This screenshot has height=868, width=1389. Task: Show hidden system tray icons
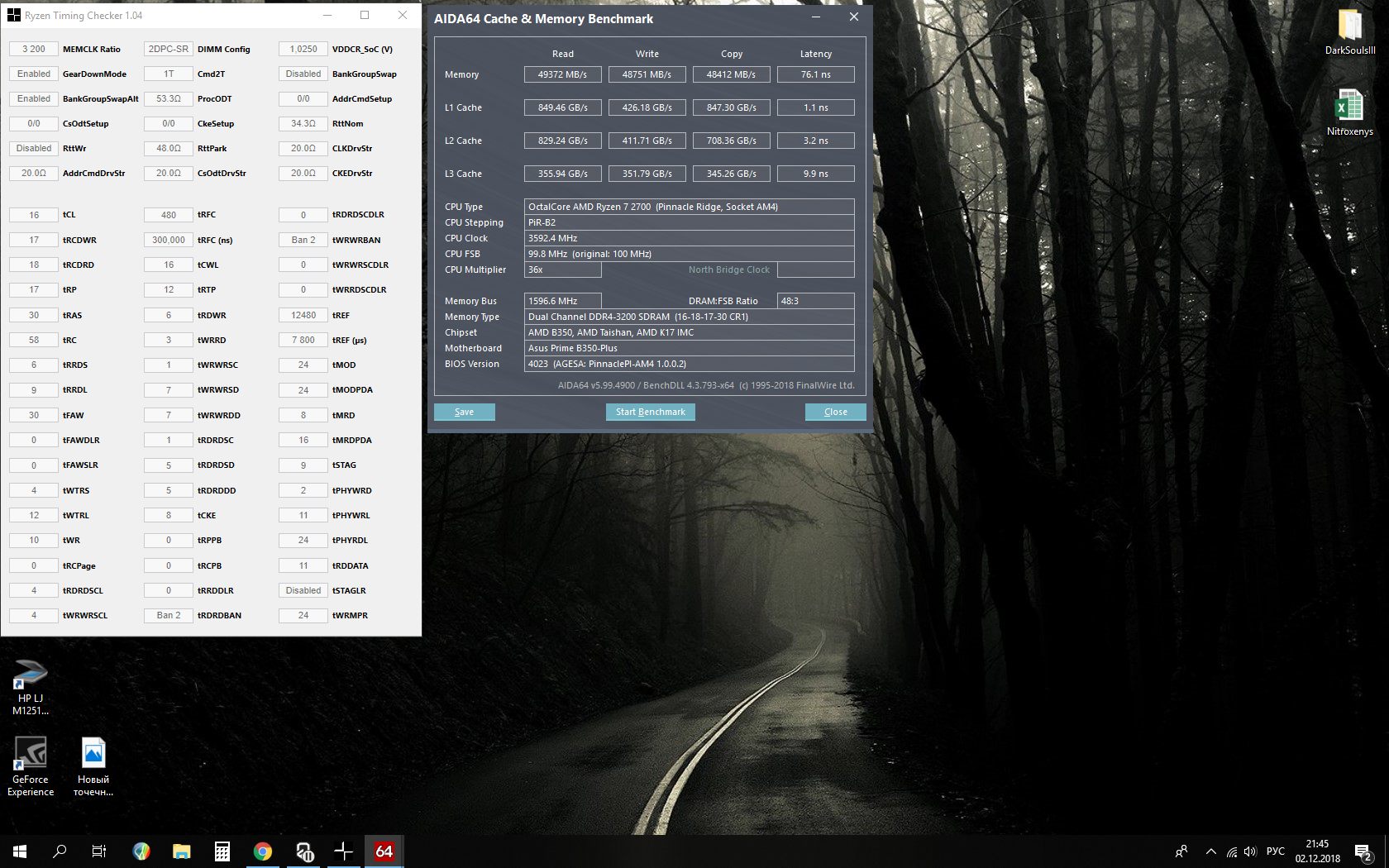[x=1211, y=851]
